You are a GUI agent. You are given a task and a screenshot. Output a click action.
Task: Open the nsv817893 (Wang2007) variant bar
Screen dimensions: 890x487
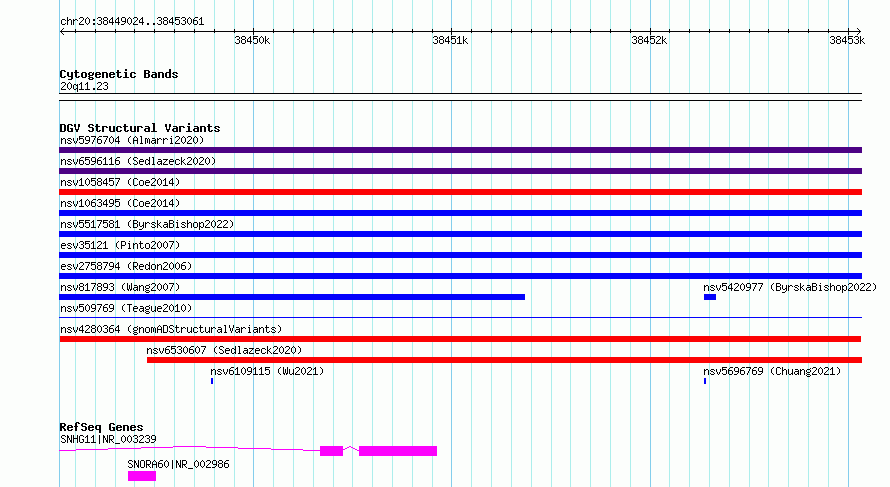click(x=292, y=297)
